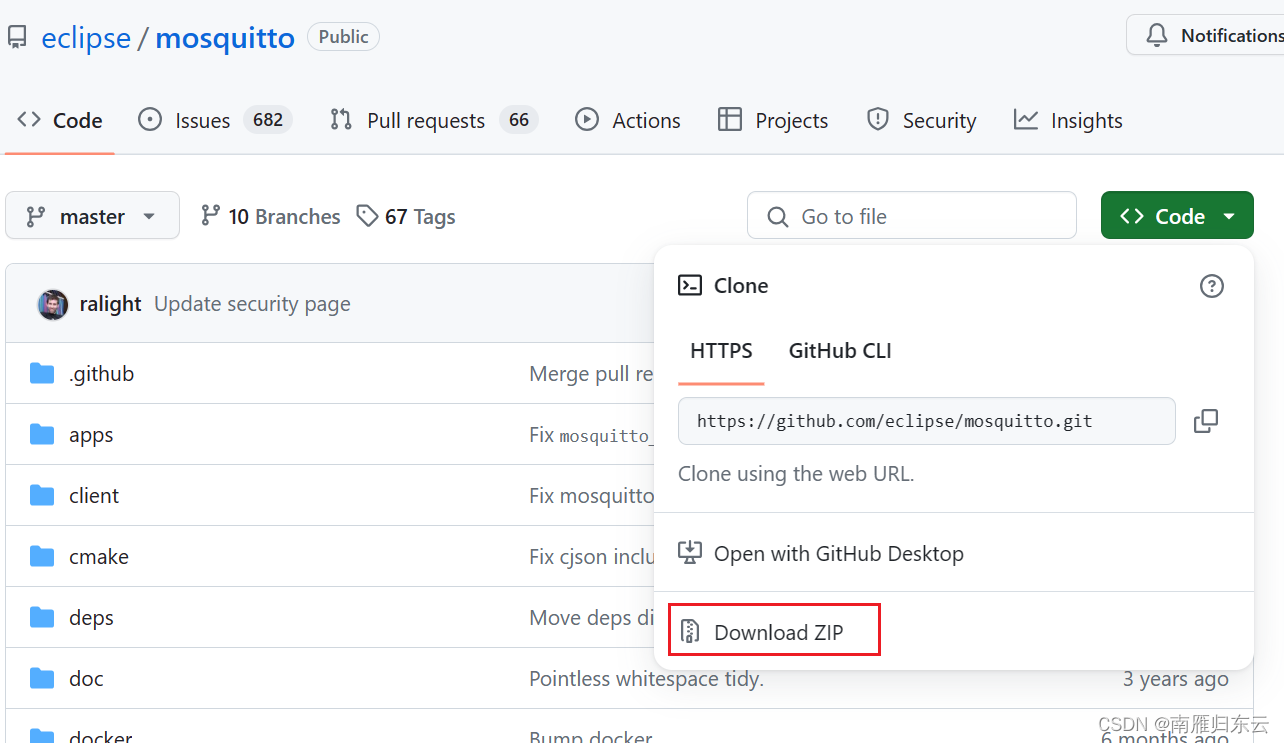The image size is (1284, 743).
Task: Select the clone URL text field
Action: [926, 421]
